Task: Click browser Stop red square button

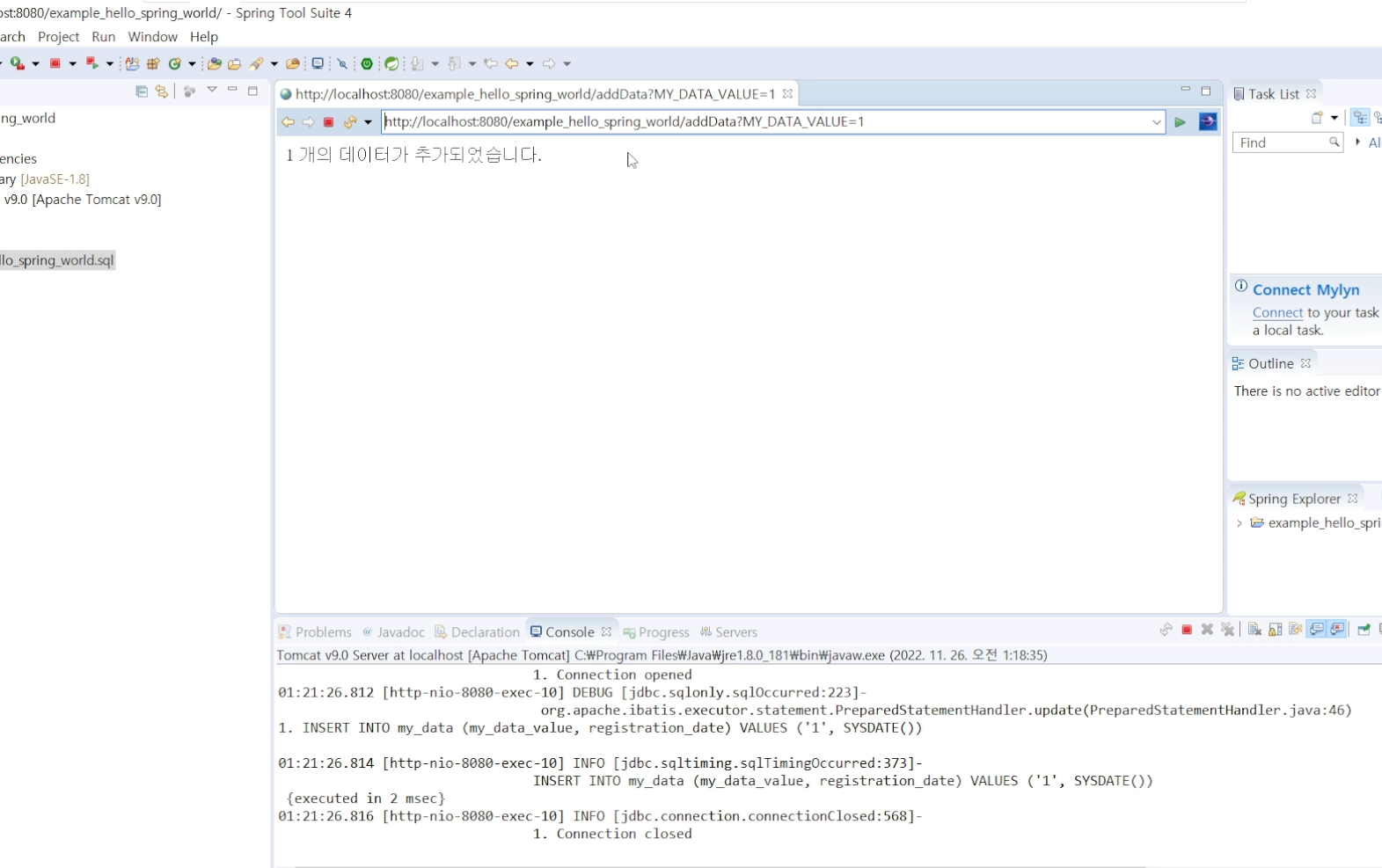Action: click(x=328, y=122)
